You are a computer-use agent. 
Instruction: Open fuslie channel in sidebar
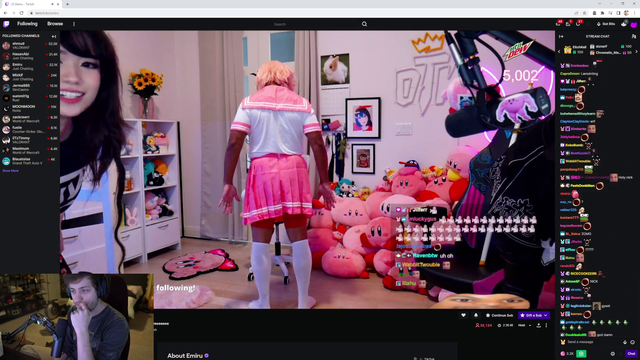coord(30,129)
